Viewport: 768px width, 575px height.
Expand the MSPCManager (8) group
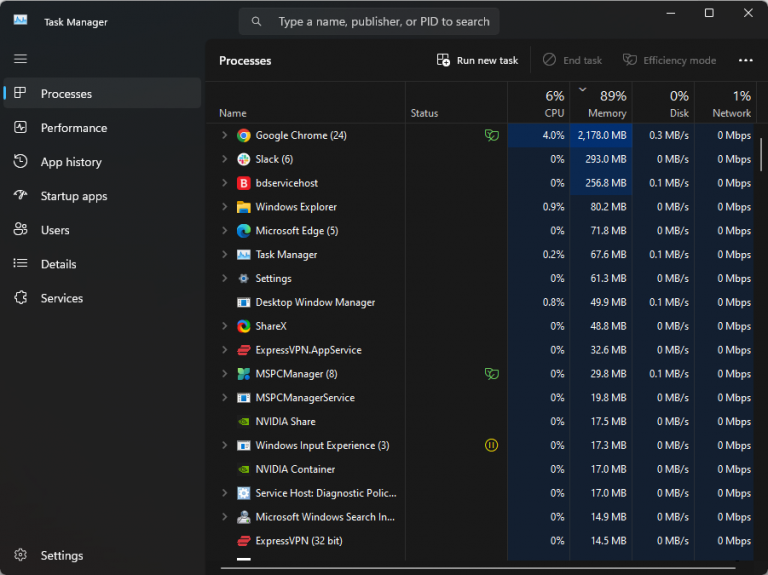[224, 374]
